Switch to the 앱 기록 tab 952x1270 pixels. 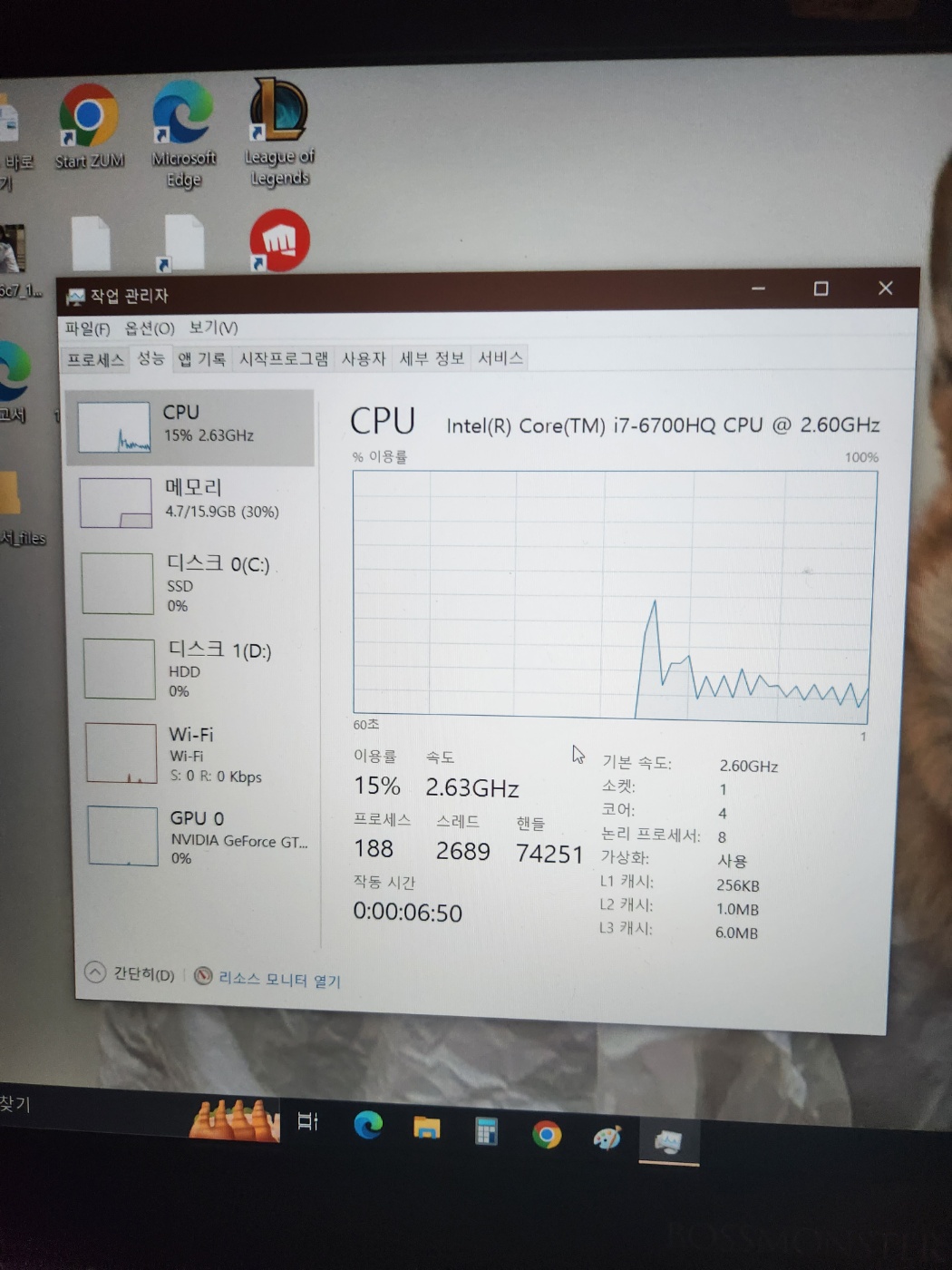click(201, 359)
